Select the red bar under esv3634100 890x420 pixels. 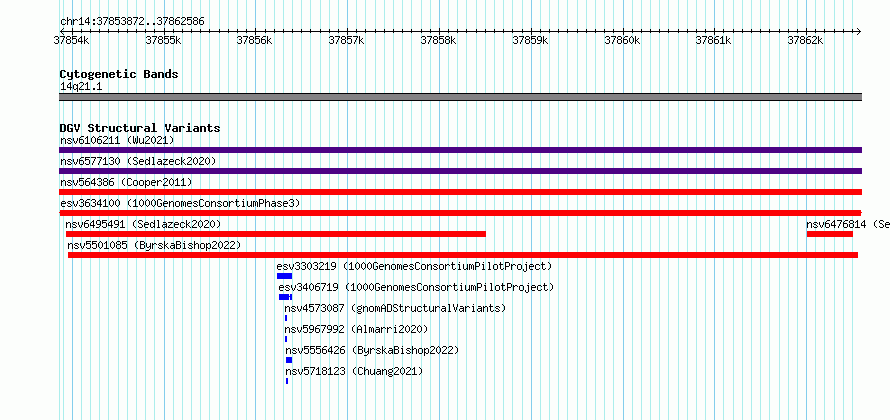tap(460, 213)
